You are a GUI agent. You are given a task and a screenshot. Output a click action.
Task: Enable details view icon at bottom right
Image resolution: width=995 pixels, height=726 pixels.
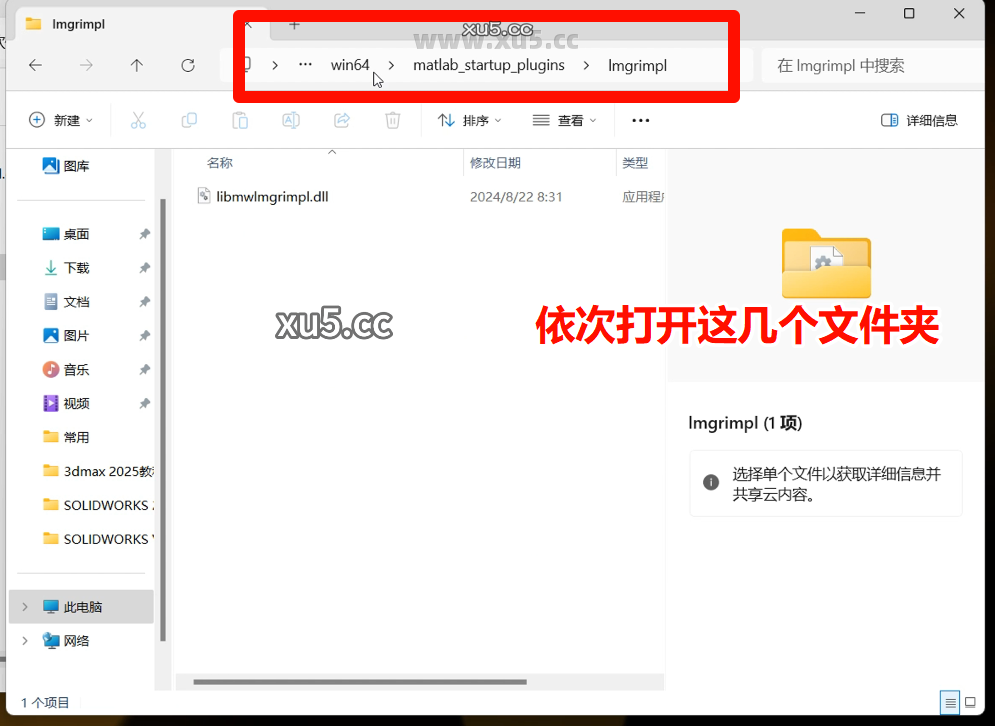click(x=948, y=703)
